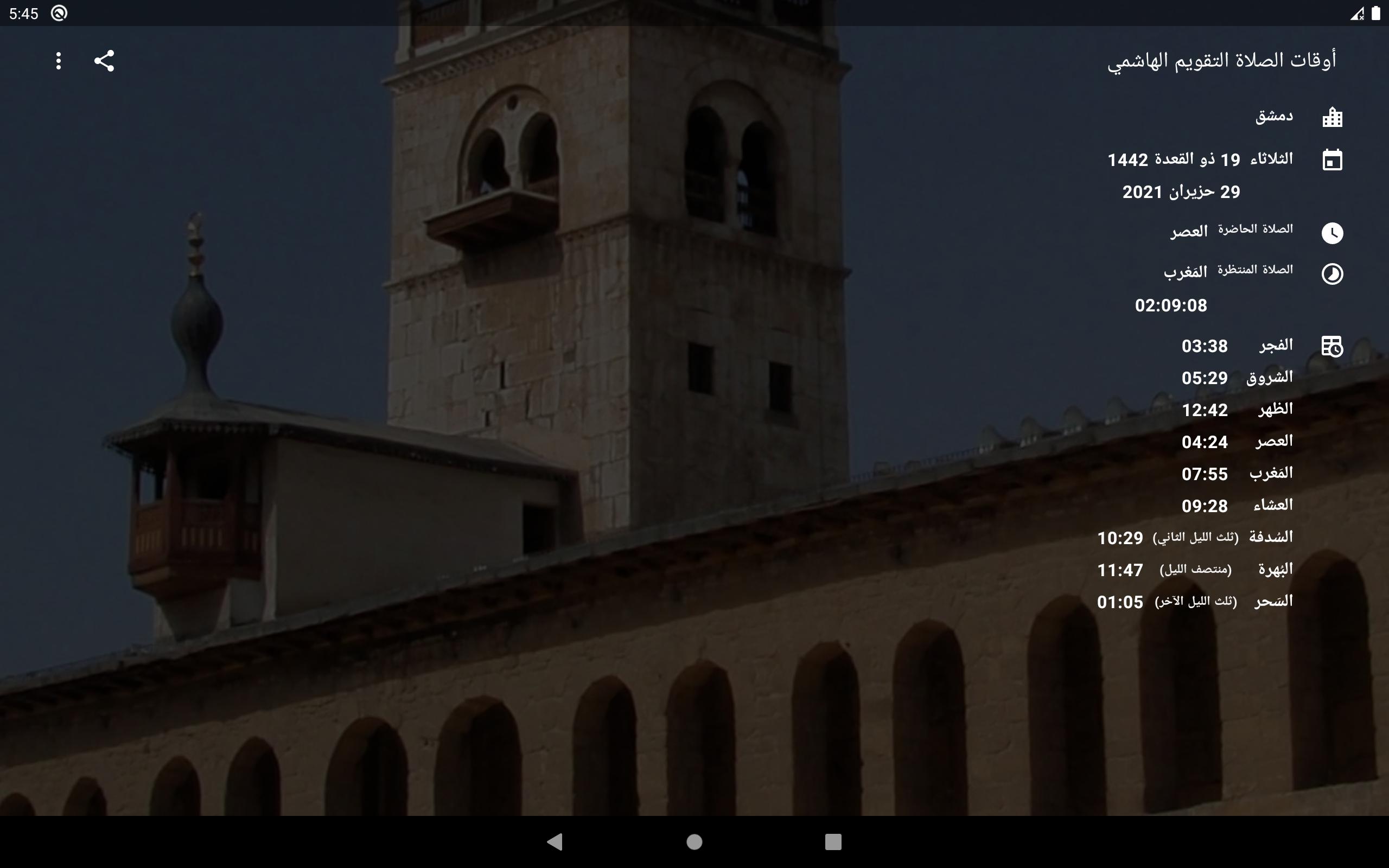Tap the battery status icon

click(1376, 13)
